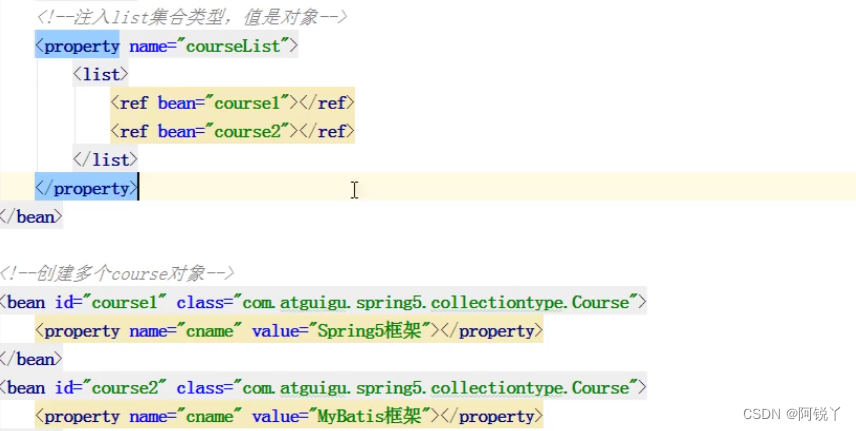Click closing </property> after Spring5框架

(491, 331)
